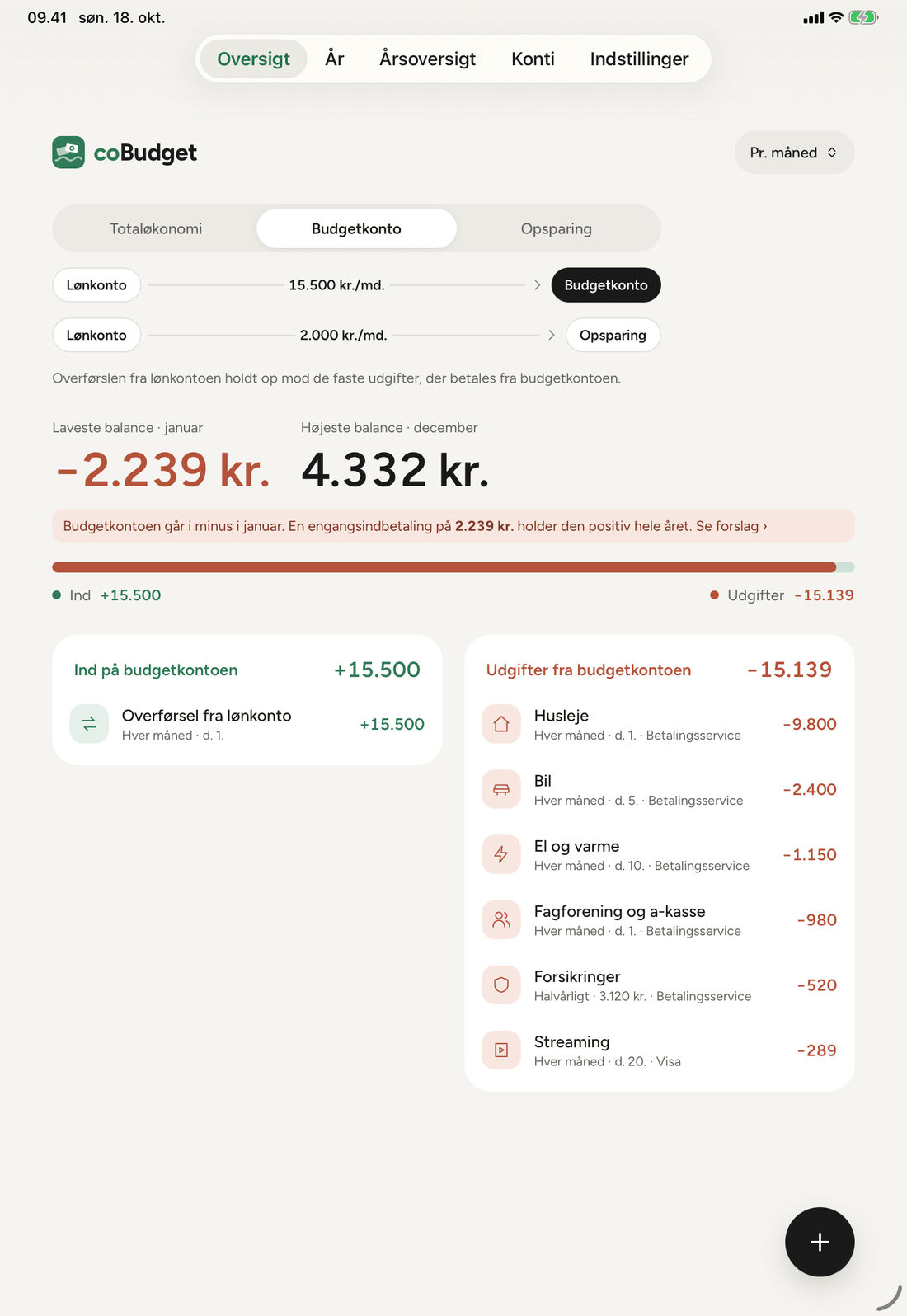Tap the house icon next to Husleje
This screenshot has height=1316, width=907.
(x=501, y=724)
